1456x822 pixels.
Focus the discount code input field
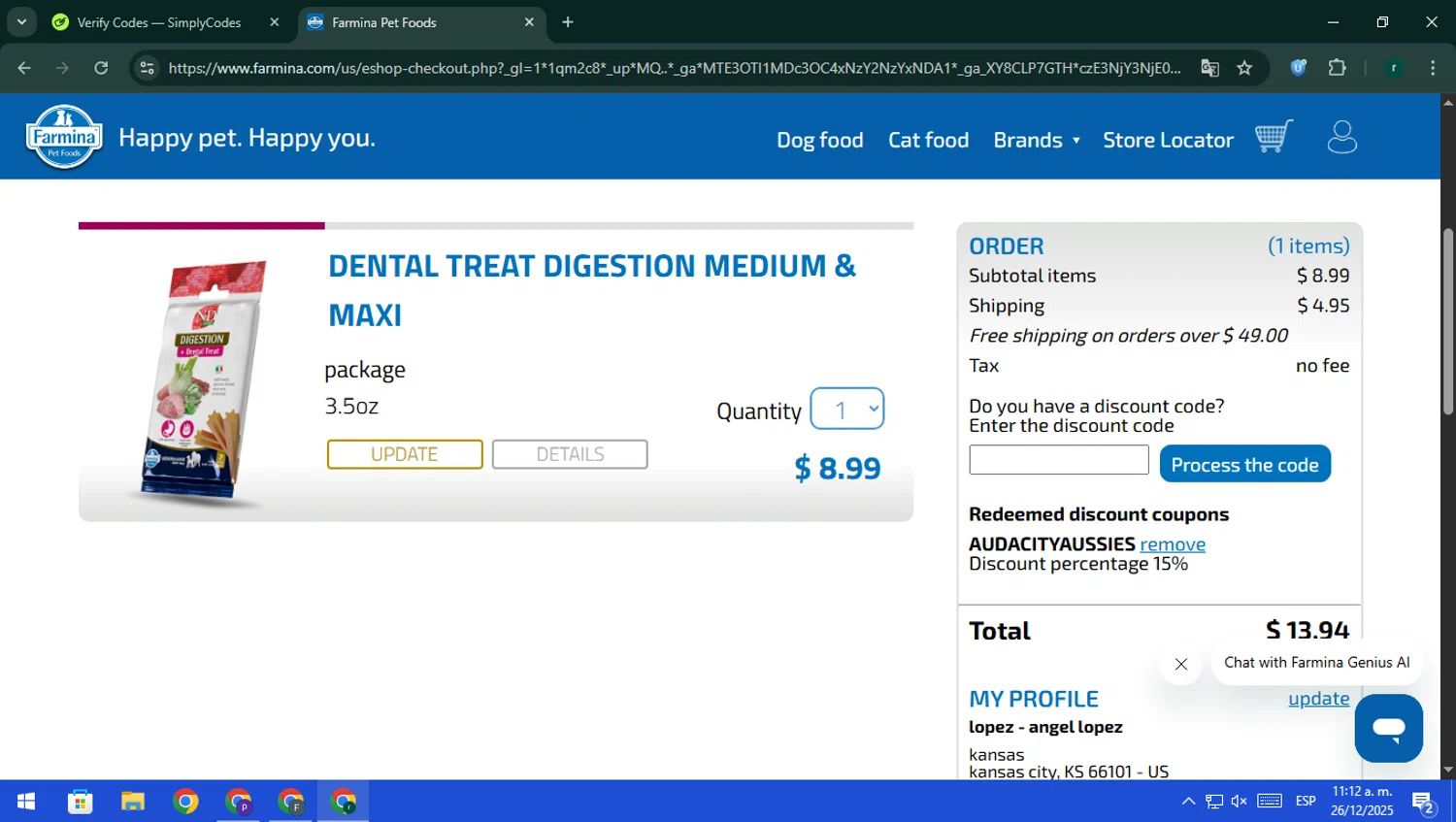[x=1059, y=460]
